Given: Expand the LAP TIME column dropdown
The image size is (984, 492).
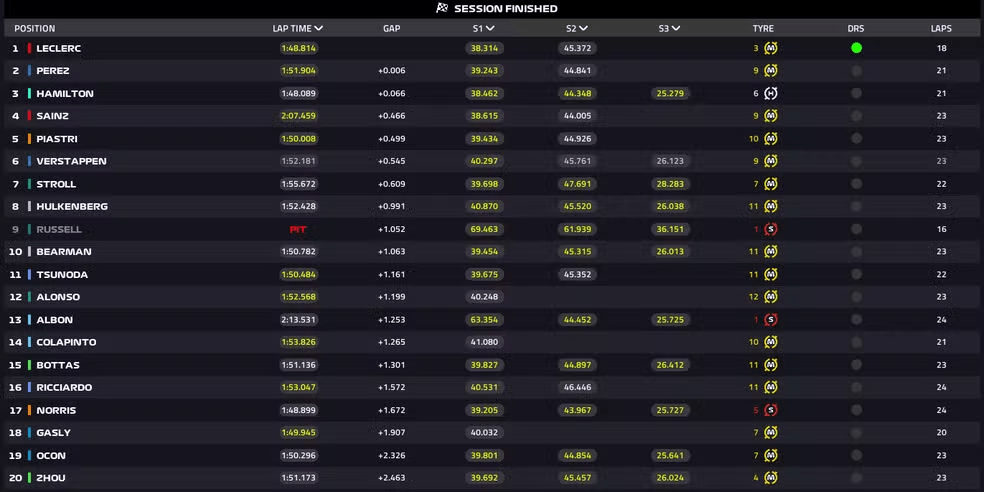Looking at the screenshot, I should (x=319, y=28).
